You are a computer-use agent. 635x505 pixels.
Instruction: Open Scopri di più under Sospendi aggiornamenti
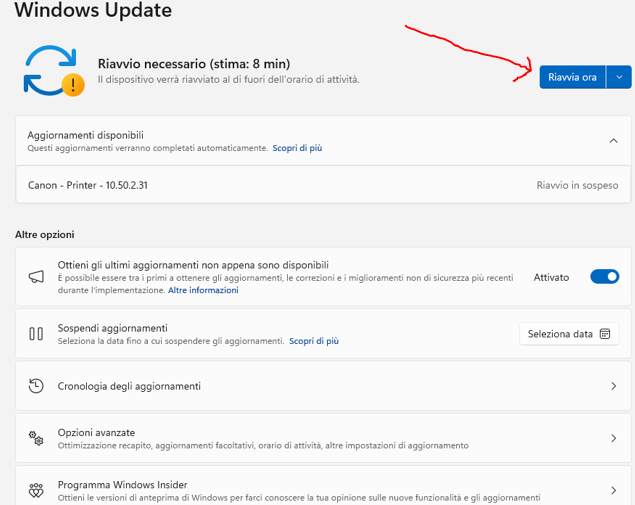(x=314, y=341)
